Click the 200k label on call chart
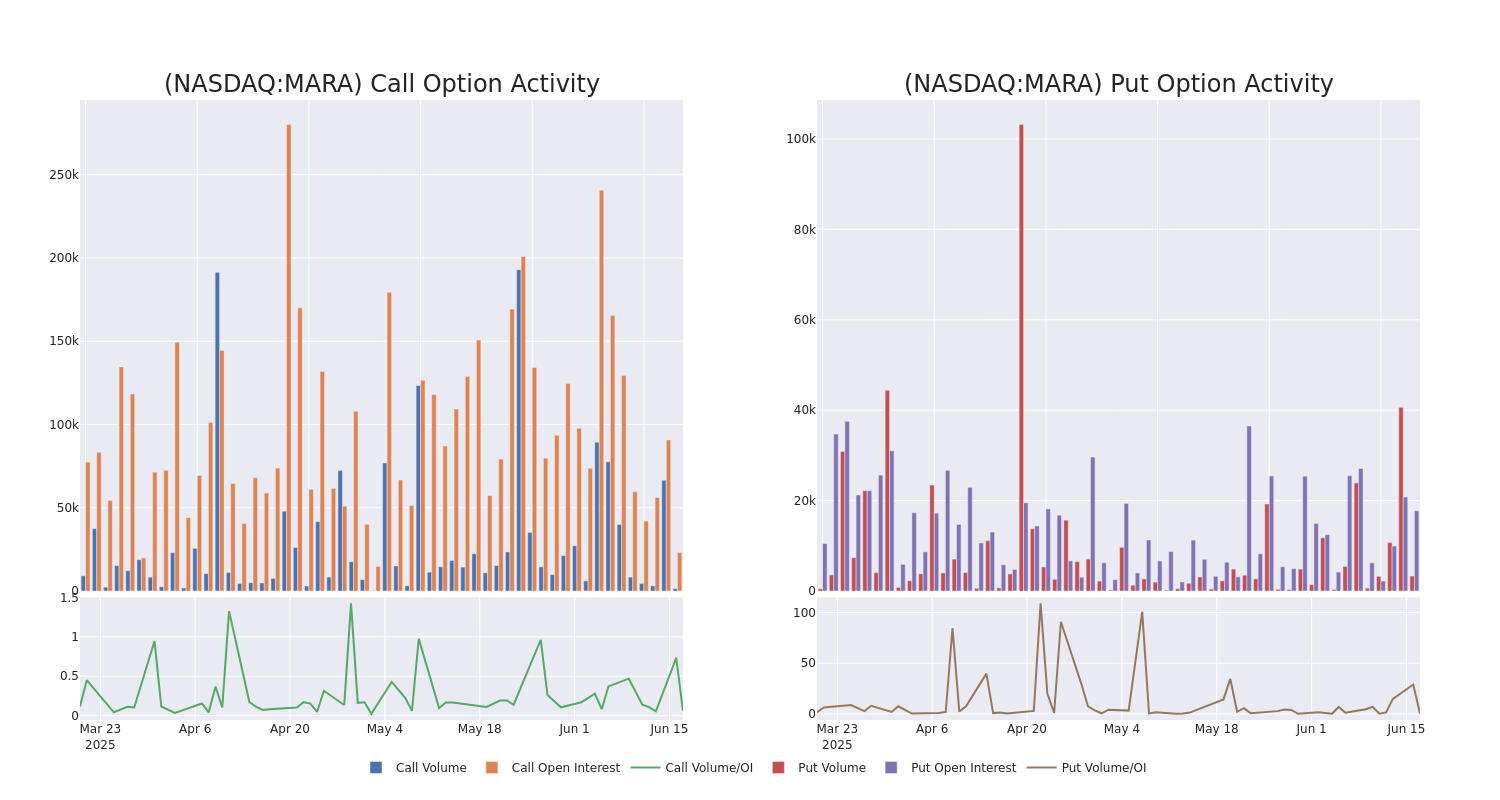This screenshot has height=800, width=1500. coord(64,258)
